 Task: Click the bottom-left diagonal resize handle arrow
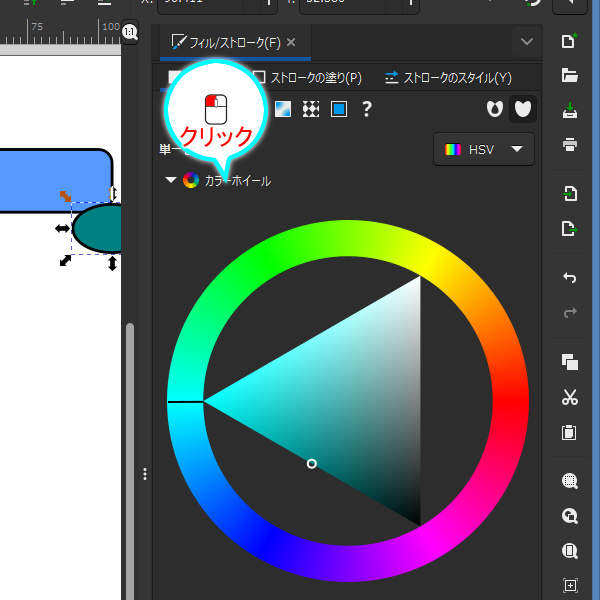pos(65,261)
